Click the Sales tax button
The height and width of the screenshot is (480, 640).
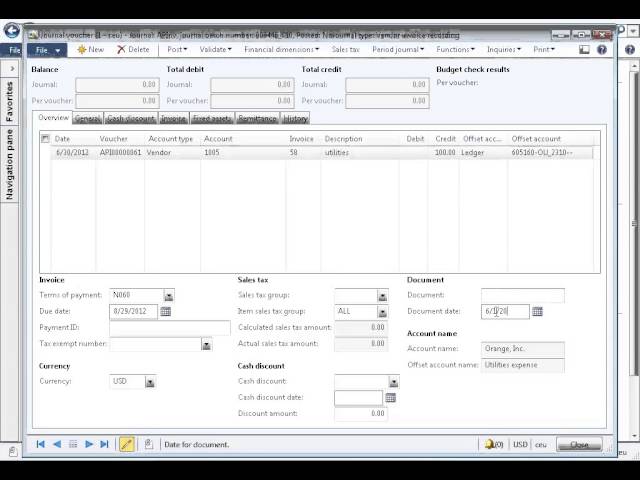(x=345, y=49)
